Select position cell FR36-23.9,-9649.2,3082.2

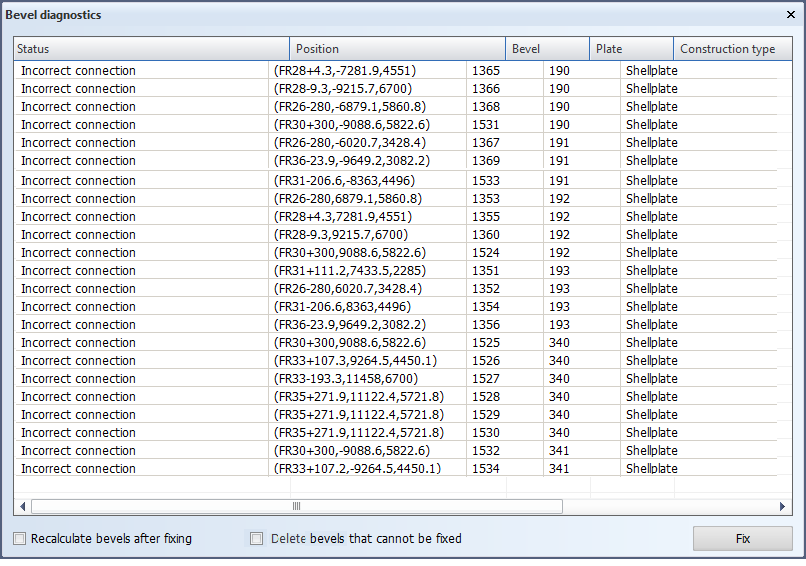(351, 161)
